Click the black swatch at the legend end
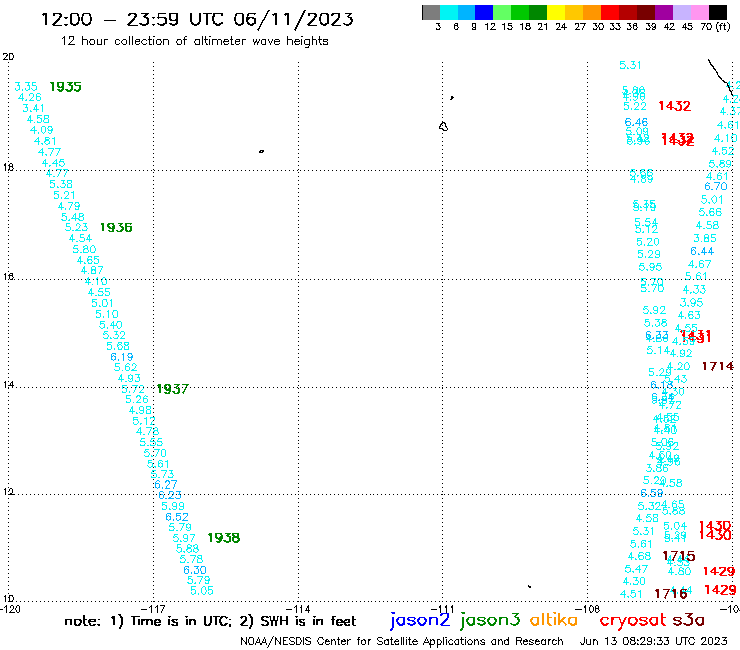Image resolution: width=740 pixels, height=650 pixels. [717, 12]
